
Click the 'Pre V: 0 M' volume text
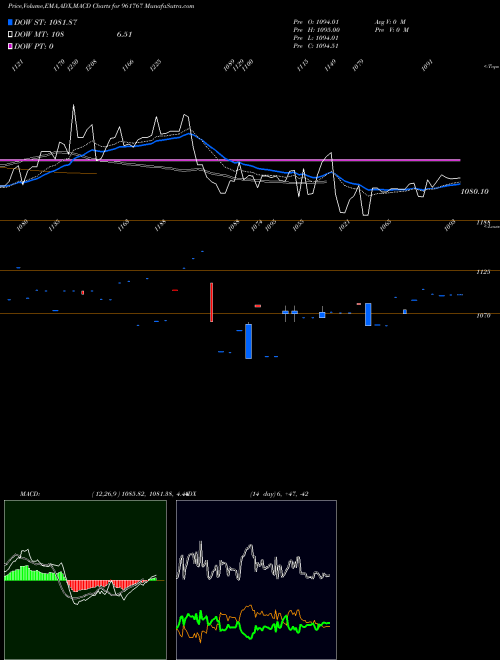392,30
